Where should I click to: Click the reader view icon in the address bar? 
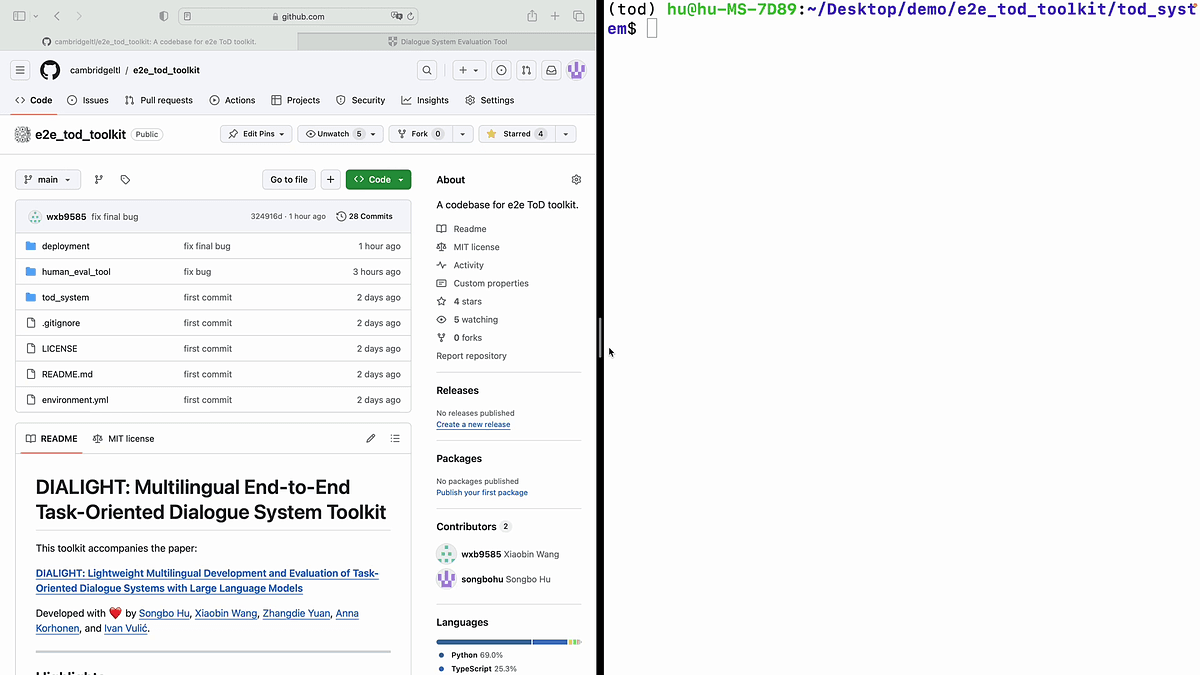click(188, 16)
